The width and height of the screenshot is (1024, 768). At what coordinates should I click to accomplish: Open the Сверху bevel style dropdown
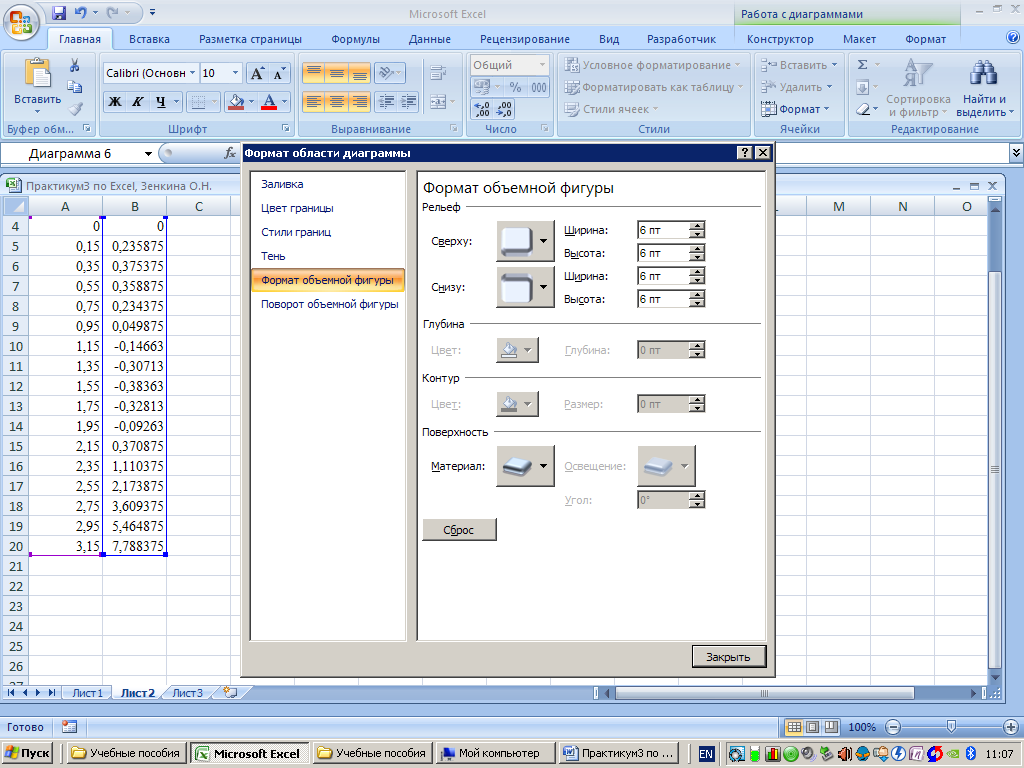click(543, 241)
